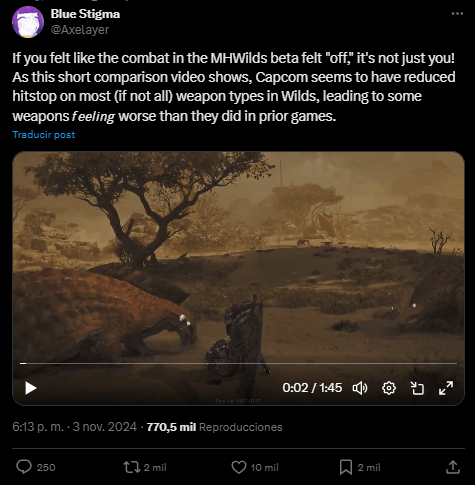The width and height of the screenshot is (475, 485).
Task: Click the Blue Stigma profile avatar
Action: 28,22
